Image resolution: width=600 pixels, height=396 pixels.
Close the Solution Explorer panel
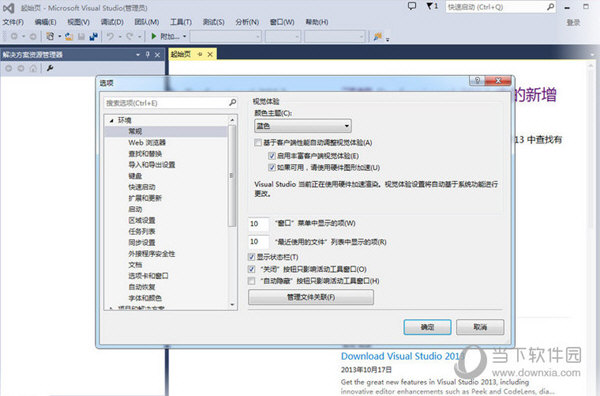click(157, 55)
